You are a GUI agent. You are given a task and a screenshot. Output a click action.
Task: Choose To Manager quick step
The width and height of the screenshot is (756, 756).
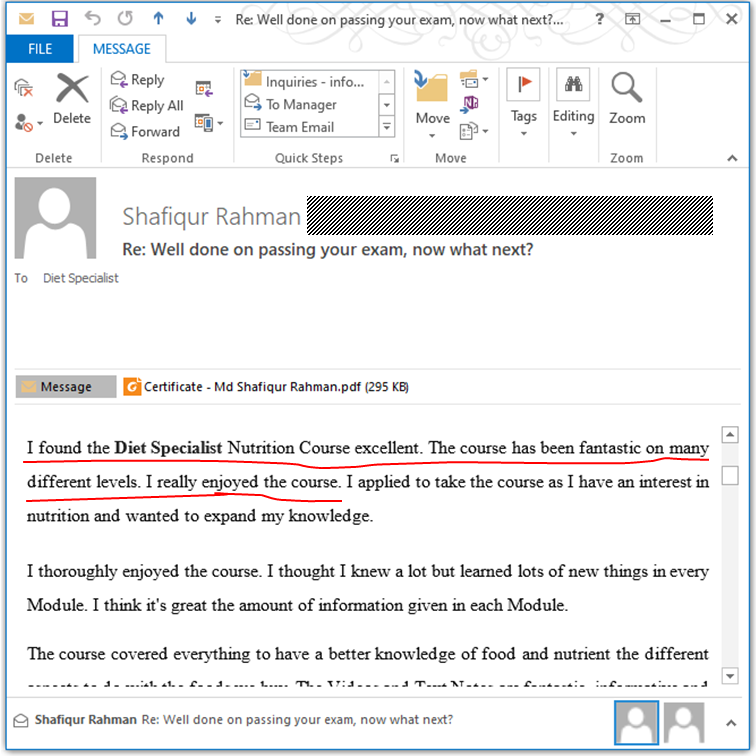click(310, 104)
